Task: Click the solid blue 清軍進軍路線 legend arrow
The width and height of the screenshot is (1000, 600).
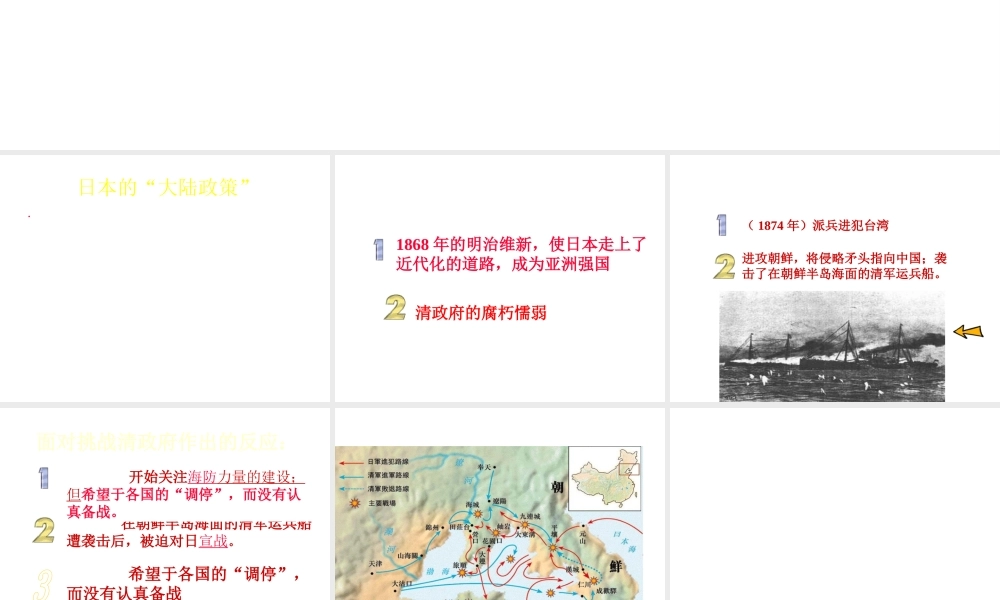Action: pos(351,476)
